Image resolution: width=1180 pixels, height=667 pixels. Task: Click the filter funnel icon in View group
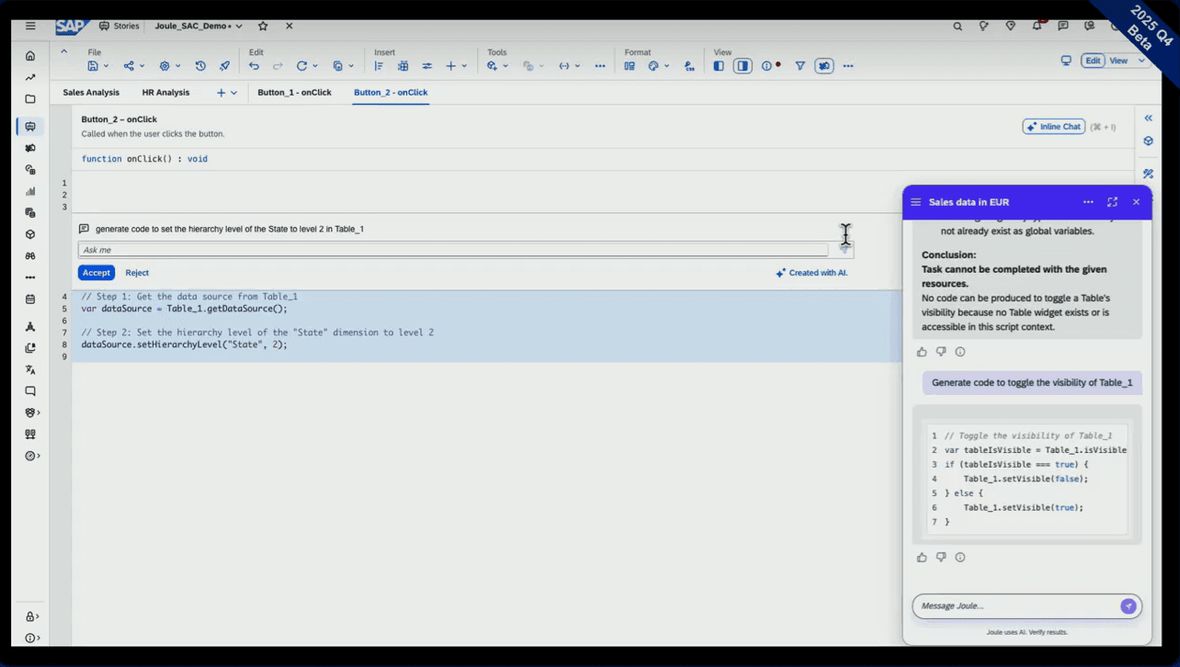pos(800,66)
